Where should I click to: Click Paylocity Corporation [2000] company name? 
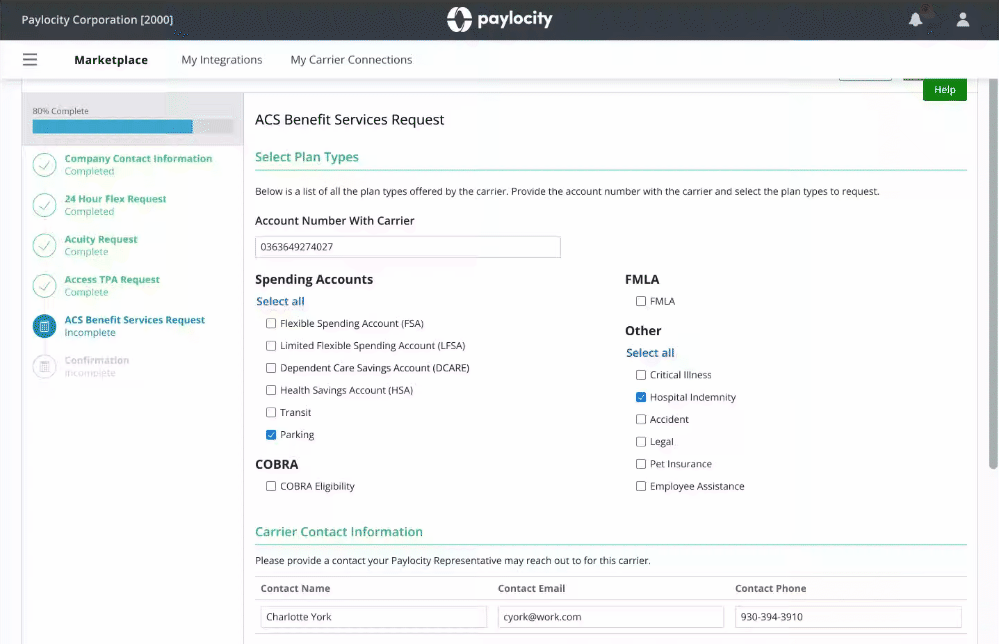tap(97, 20)
